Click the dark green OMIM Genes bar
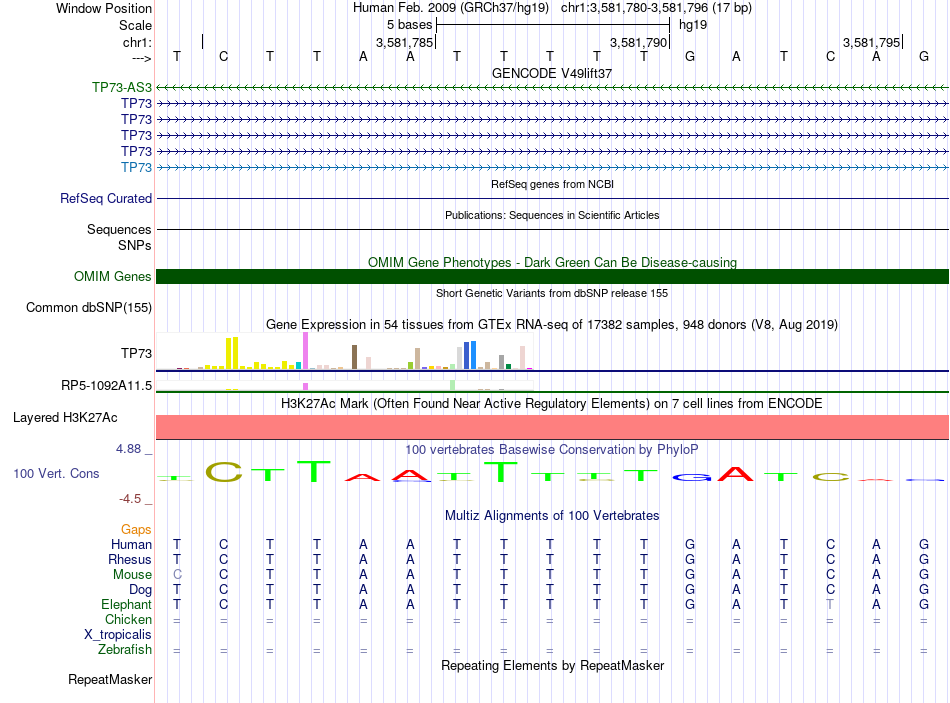The image size is (950, 703). 552,276
